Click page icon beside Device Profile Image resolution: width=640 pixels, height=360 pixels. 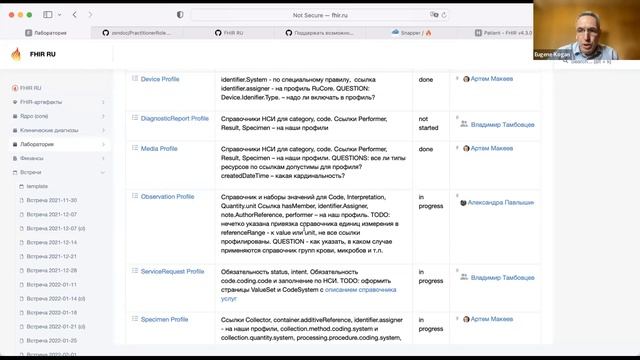[135, 78]
